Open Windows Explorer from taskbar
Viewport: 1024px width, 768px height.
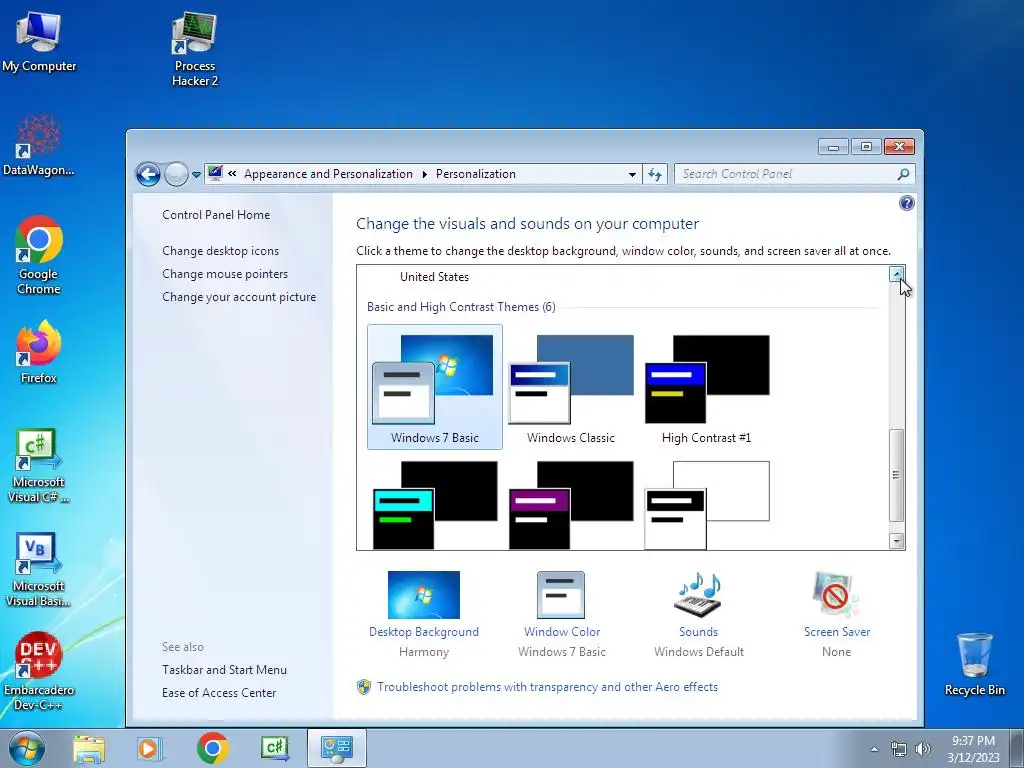(89, 748)
